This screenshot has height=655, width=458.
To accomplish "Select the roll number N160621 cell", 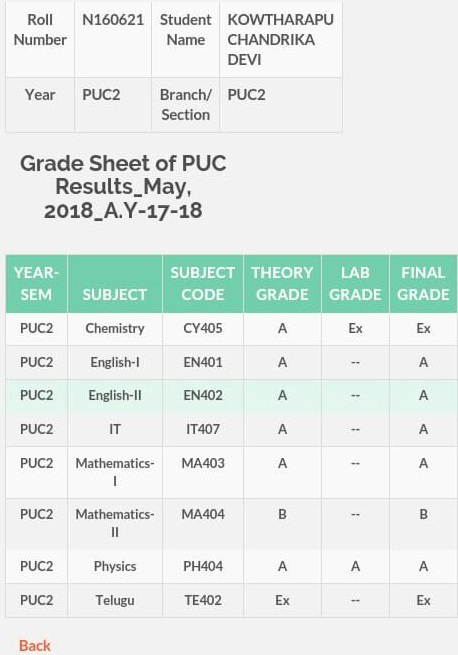I will [113, 40].
